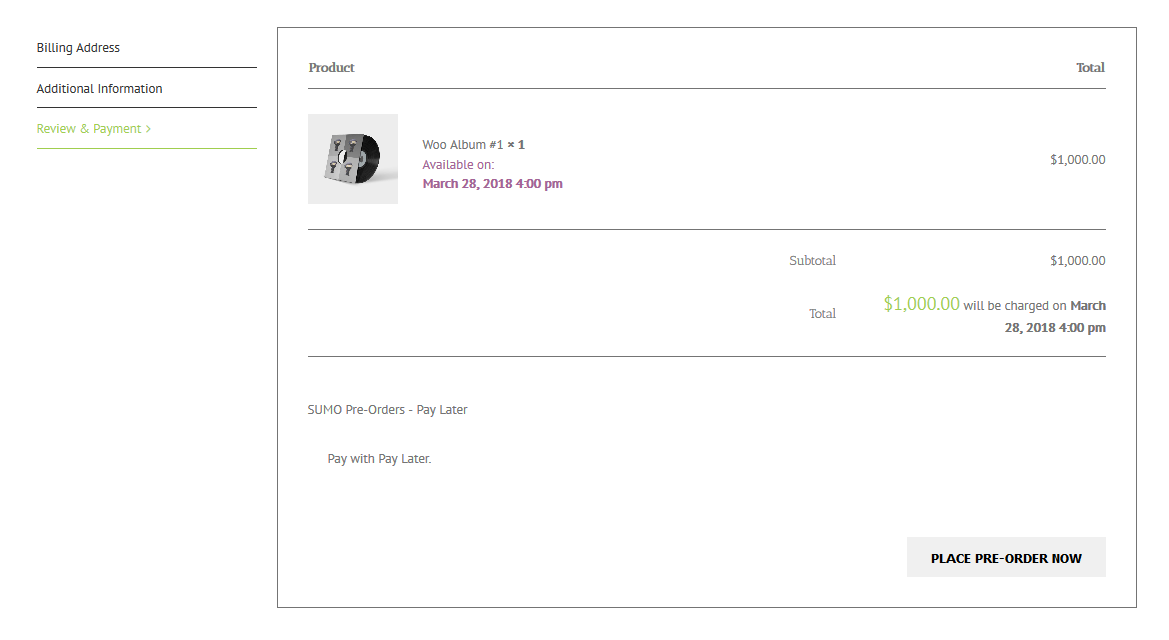Click the chevron beside Review & Payment
This screenshot has height=640, width=1169.
tap(148, 129)
